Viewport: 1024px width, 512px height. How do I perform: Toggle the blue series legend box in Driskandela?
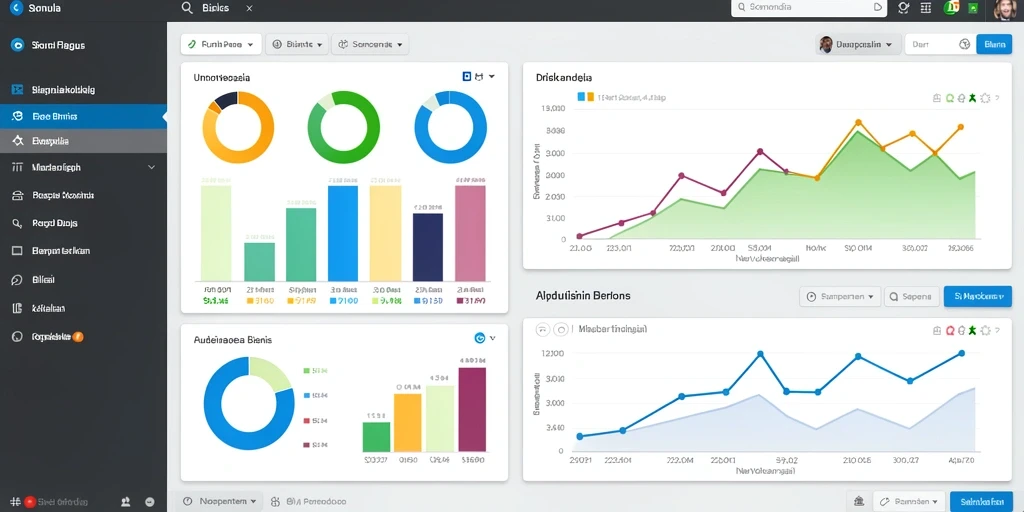point(581,97)
